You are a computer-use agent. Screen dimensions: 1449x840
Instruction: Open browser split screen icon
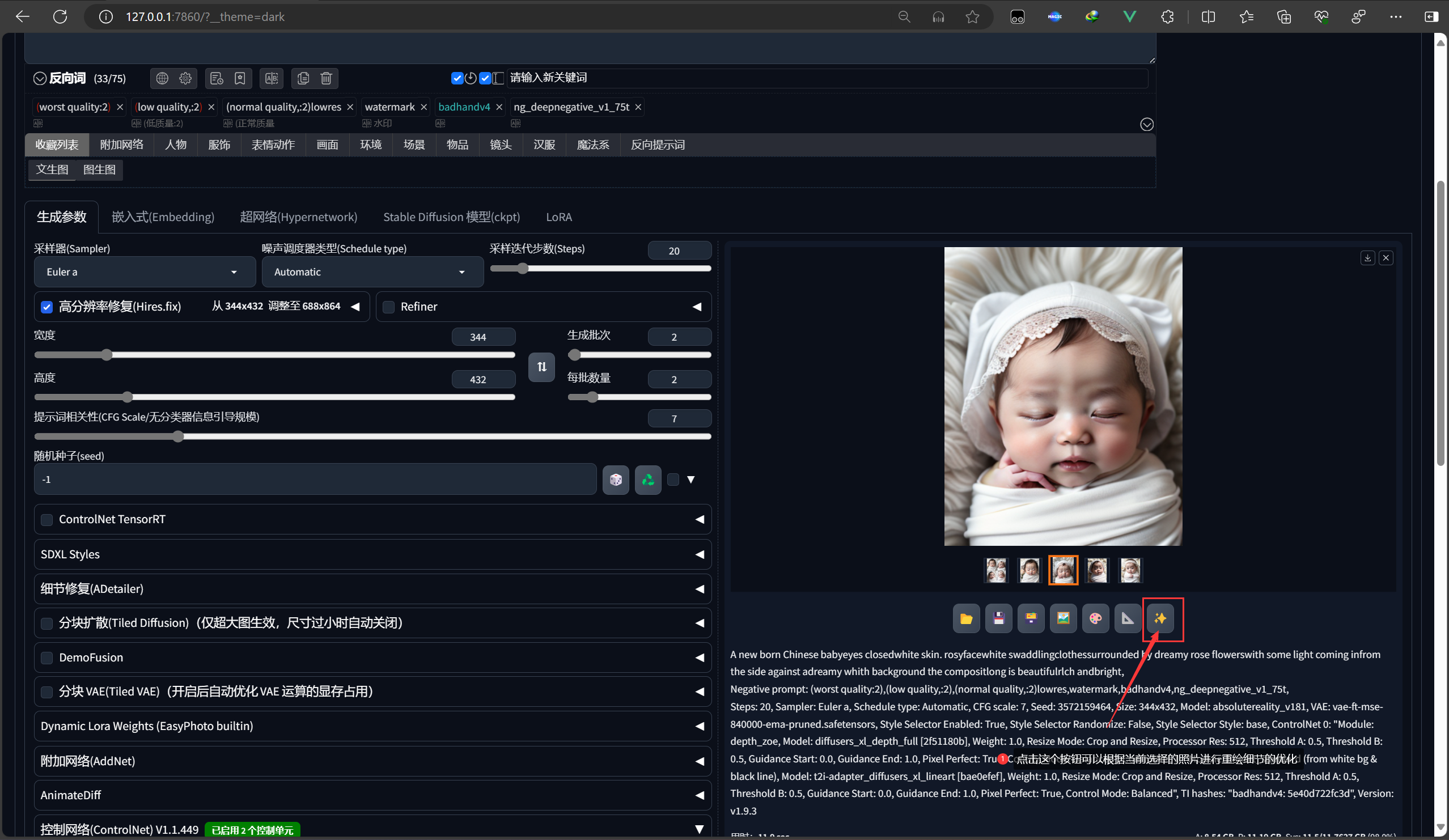point(1208,16)
